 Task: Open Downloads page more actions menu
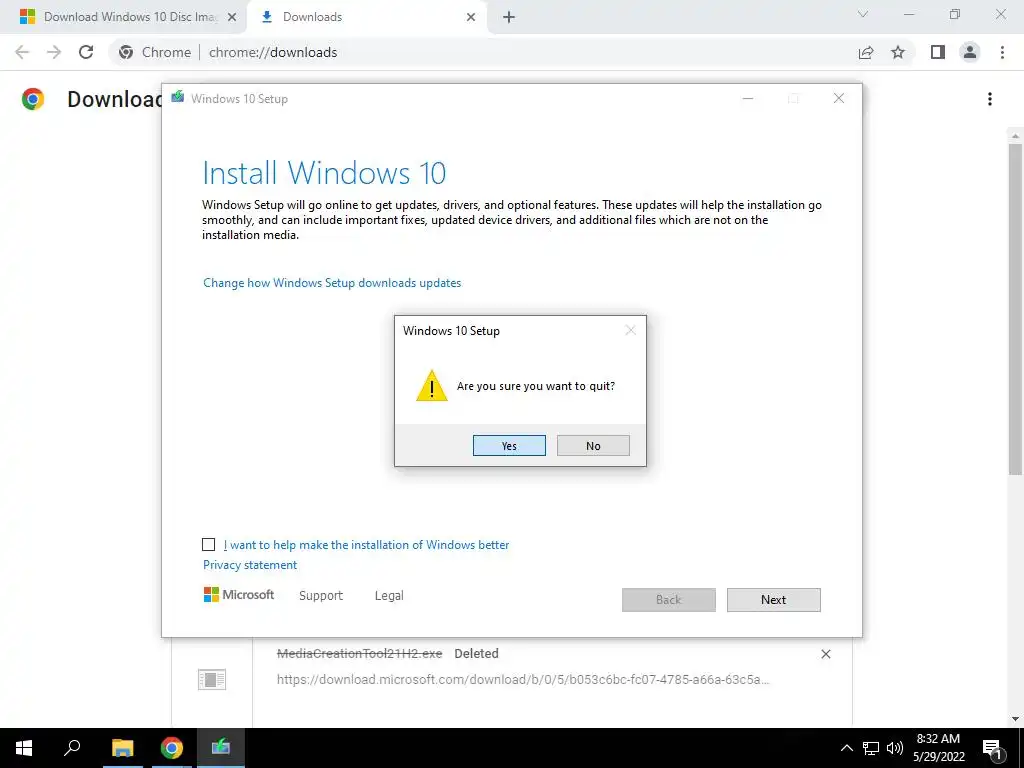point(990,99)
